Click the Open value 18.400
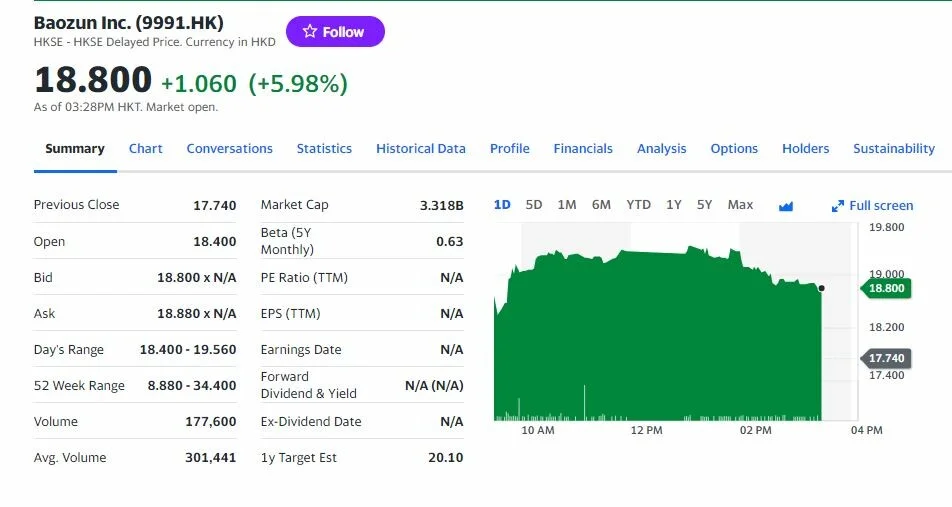Viewport: 952px width, 507px height. pyautogui.click(x=214, y=242)
